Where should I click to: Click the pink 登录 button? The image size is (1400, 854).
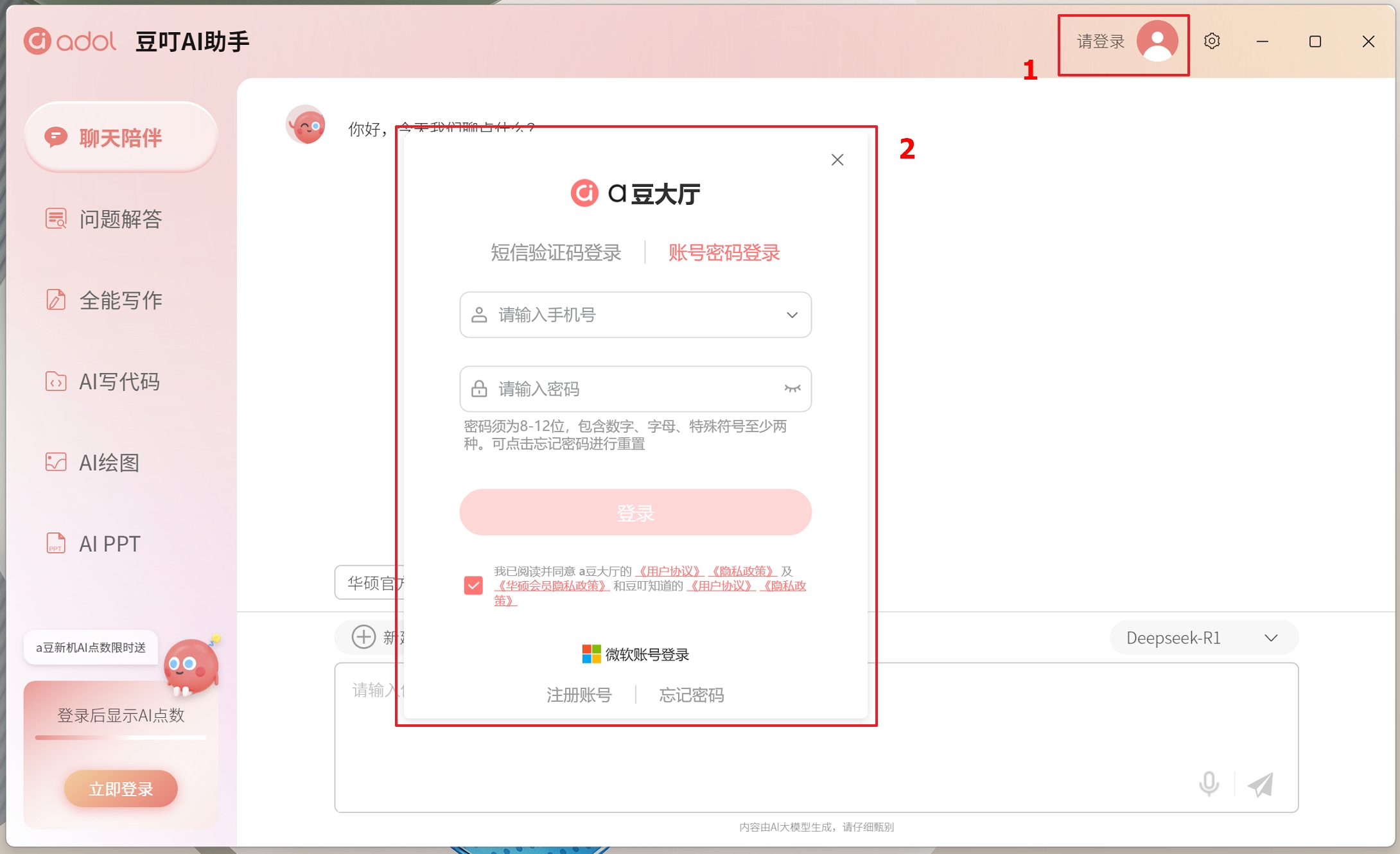(x=635, y=512)
